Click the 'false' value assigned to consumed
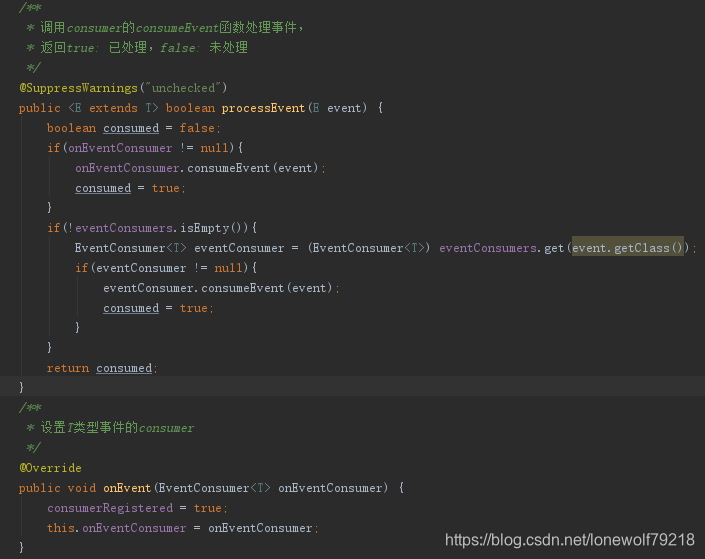Viewport: 705px width, 559px height. point(197,128)
